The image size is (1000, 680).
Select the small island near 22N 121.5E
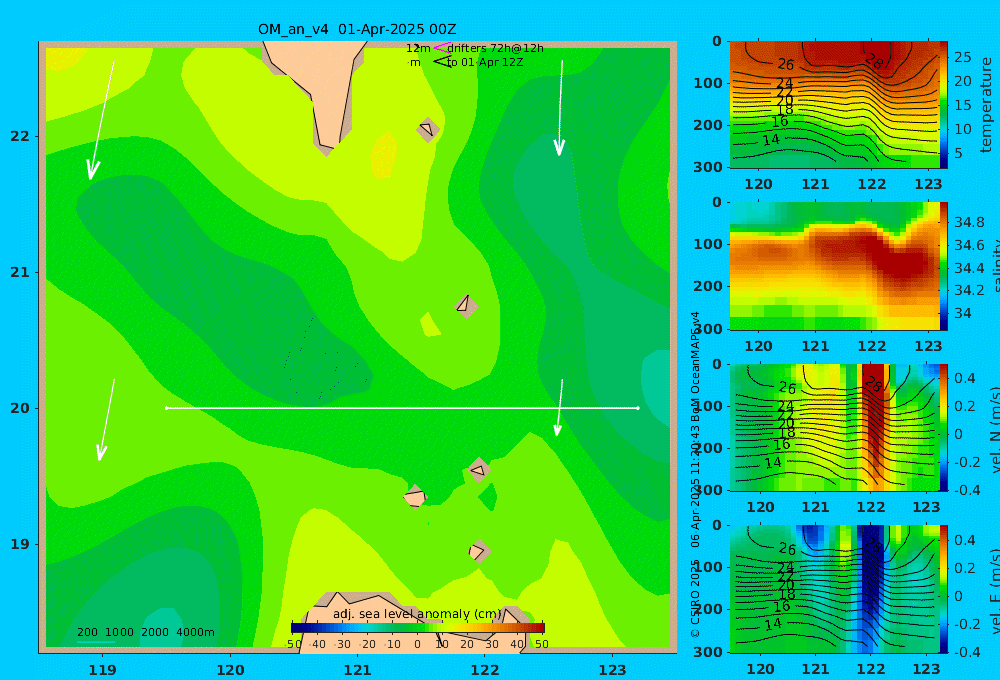tap(428, 129)
